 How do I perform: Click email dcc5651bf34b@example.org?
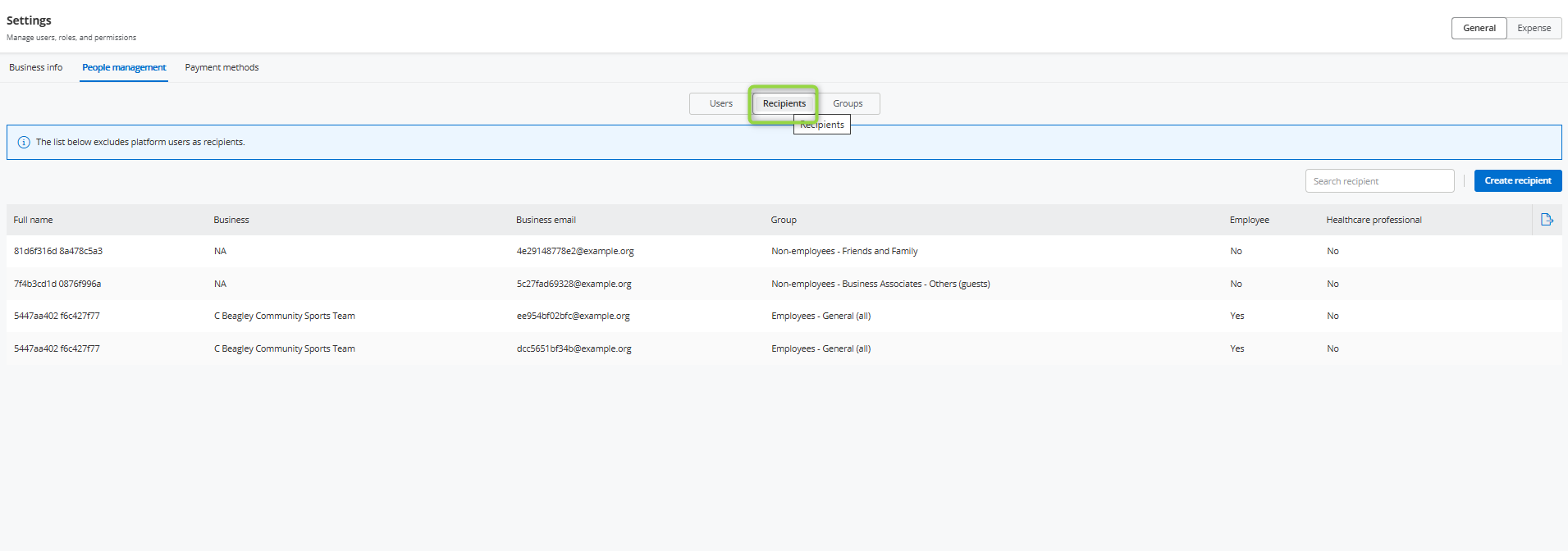click(574, 348)
